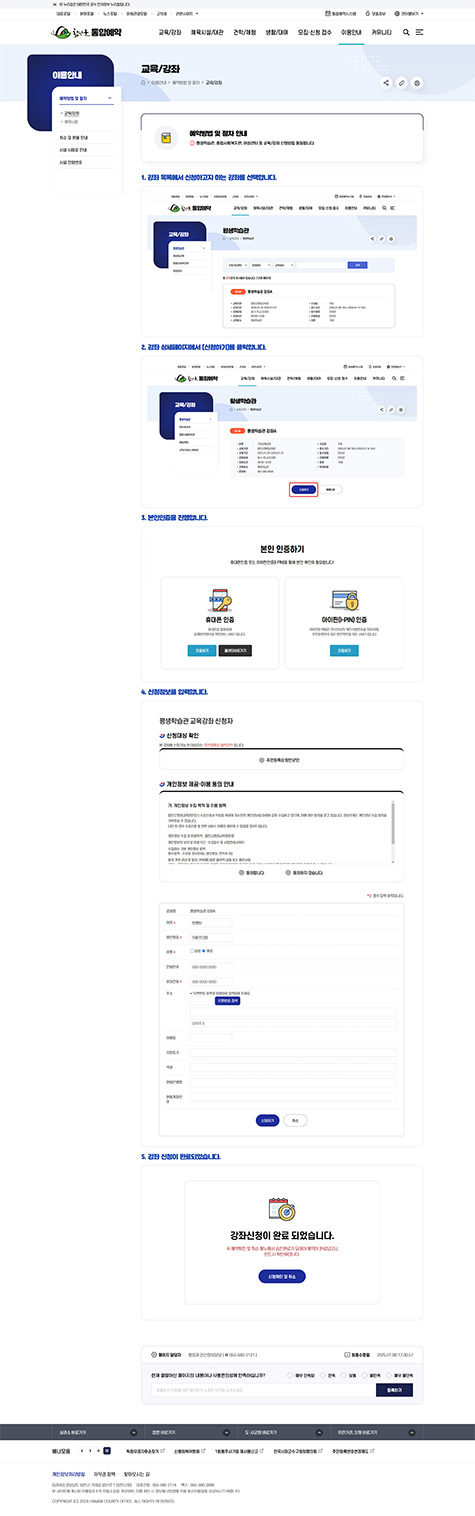Screen dimensions: 475x1516
Task: Open the full menu hamburger icon
Action: point(419,32)
